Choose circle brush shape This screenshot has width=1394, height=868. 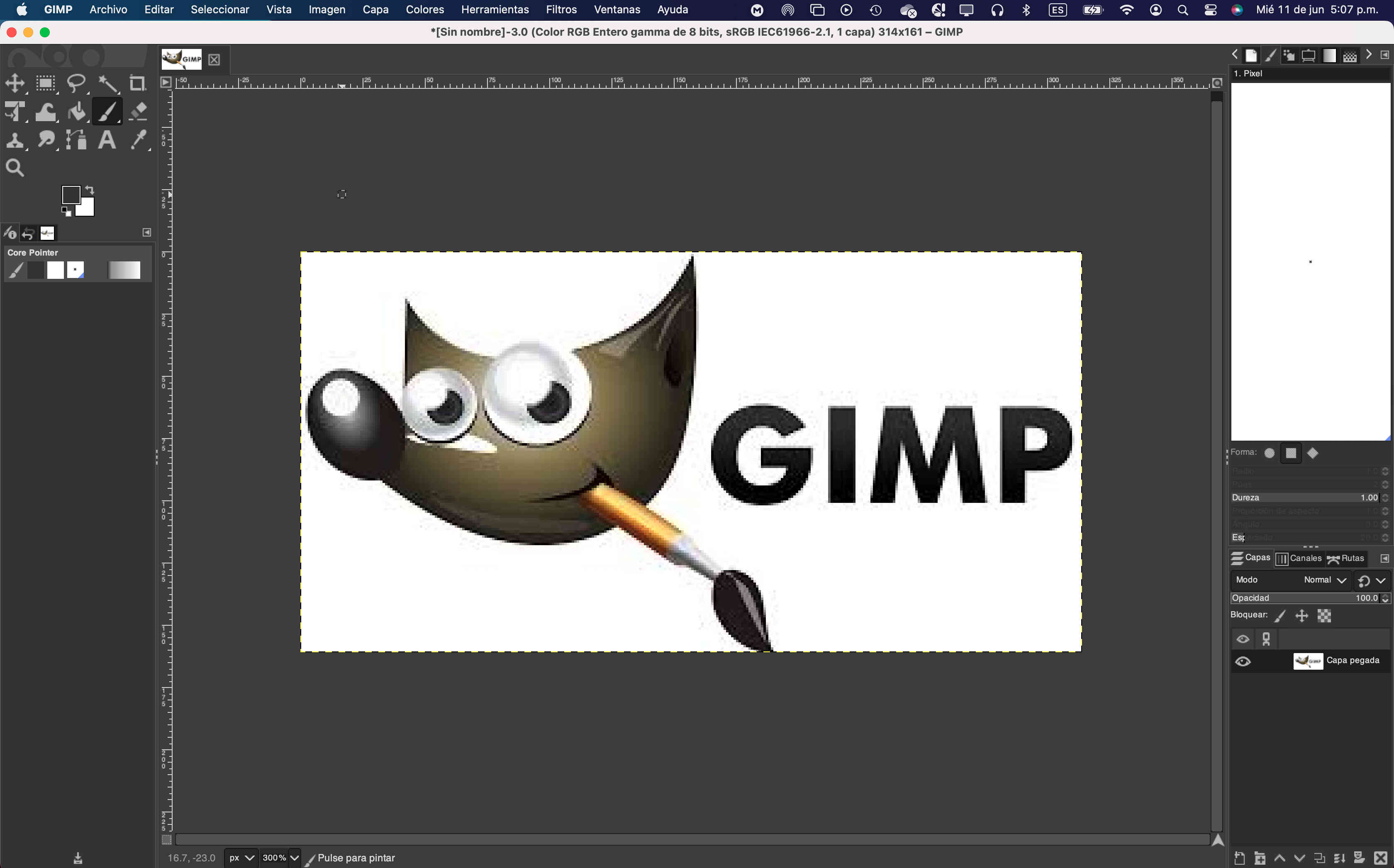coord(1270,454)
